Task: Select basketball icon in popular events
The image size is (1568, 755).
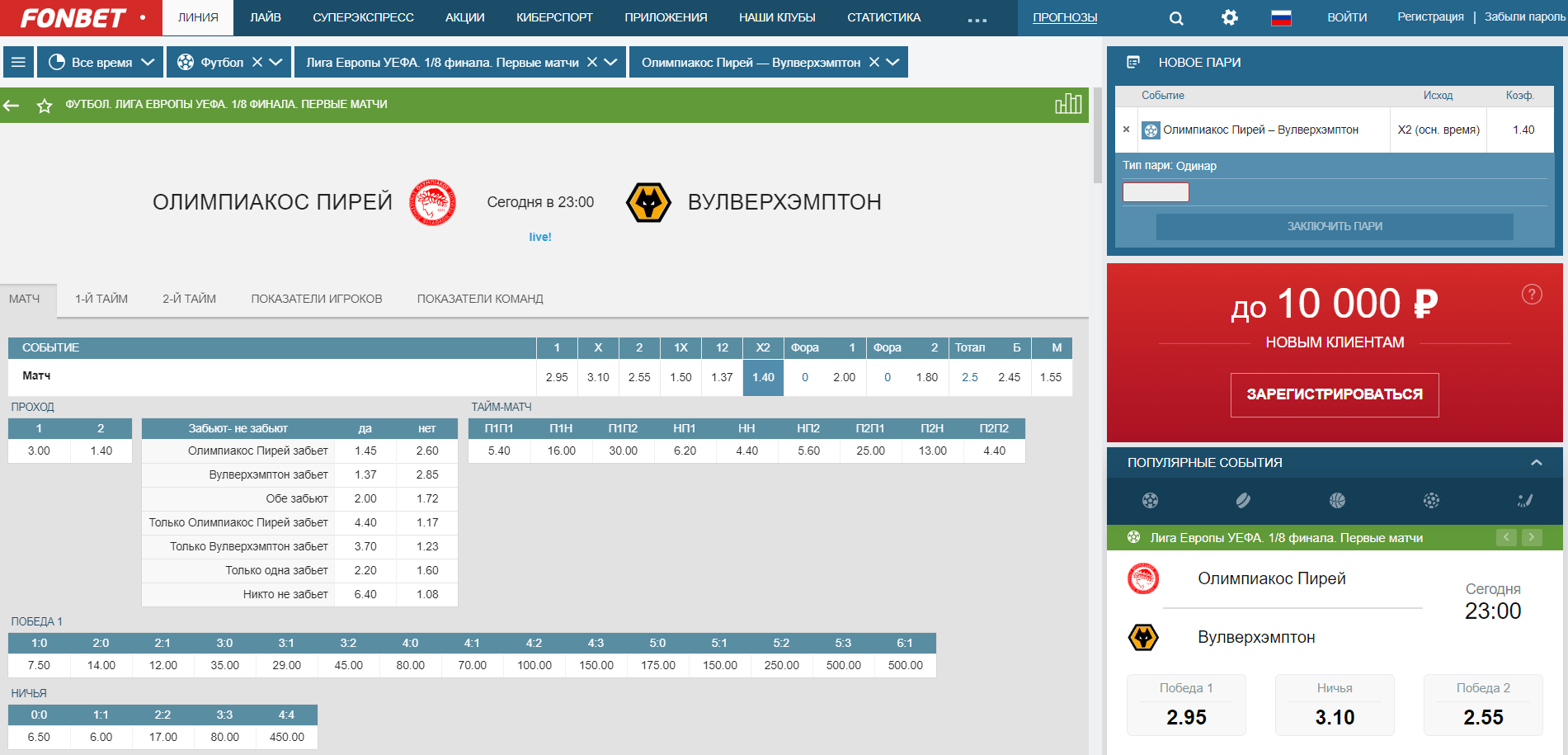Action: point(1337,500)
